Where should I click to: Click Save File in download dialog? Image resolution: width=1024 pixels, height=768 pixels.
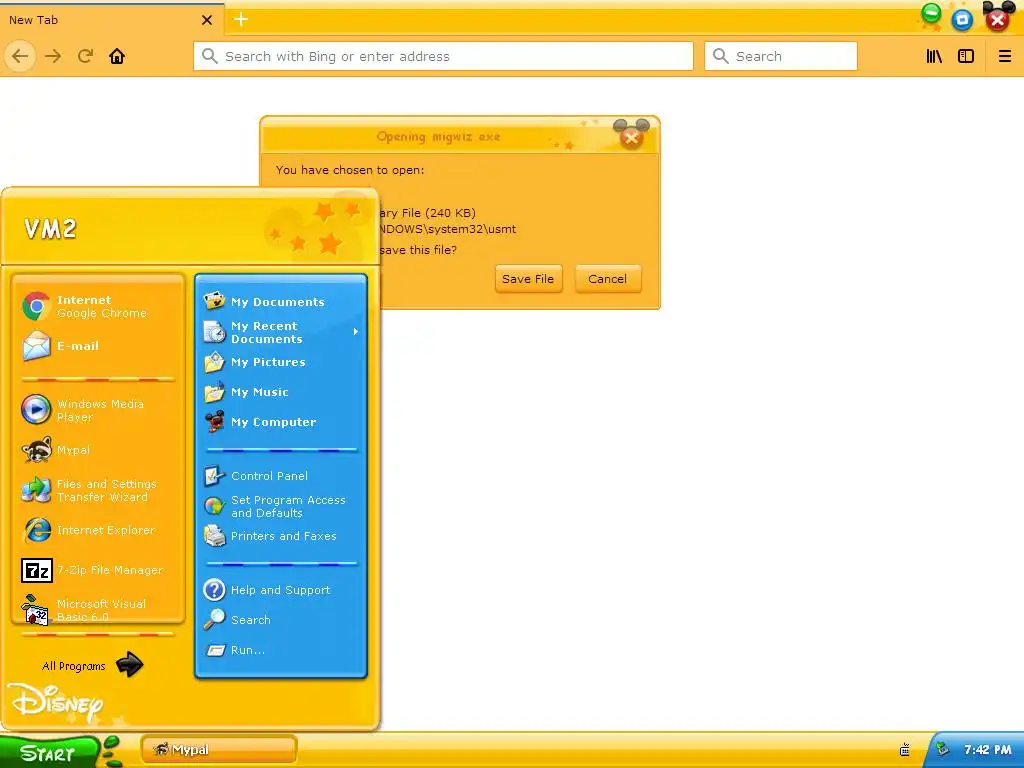point(528,279)
